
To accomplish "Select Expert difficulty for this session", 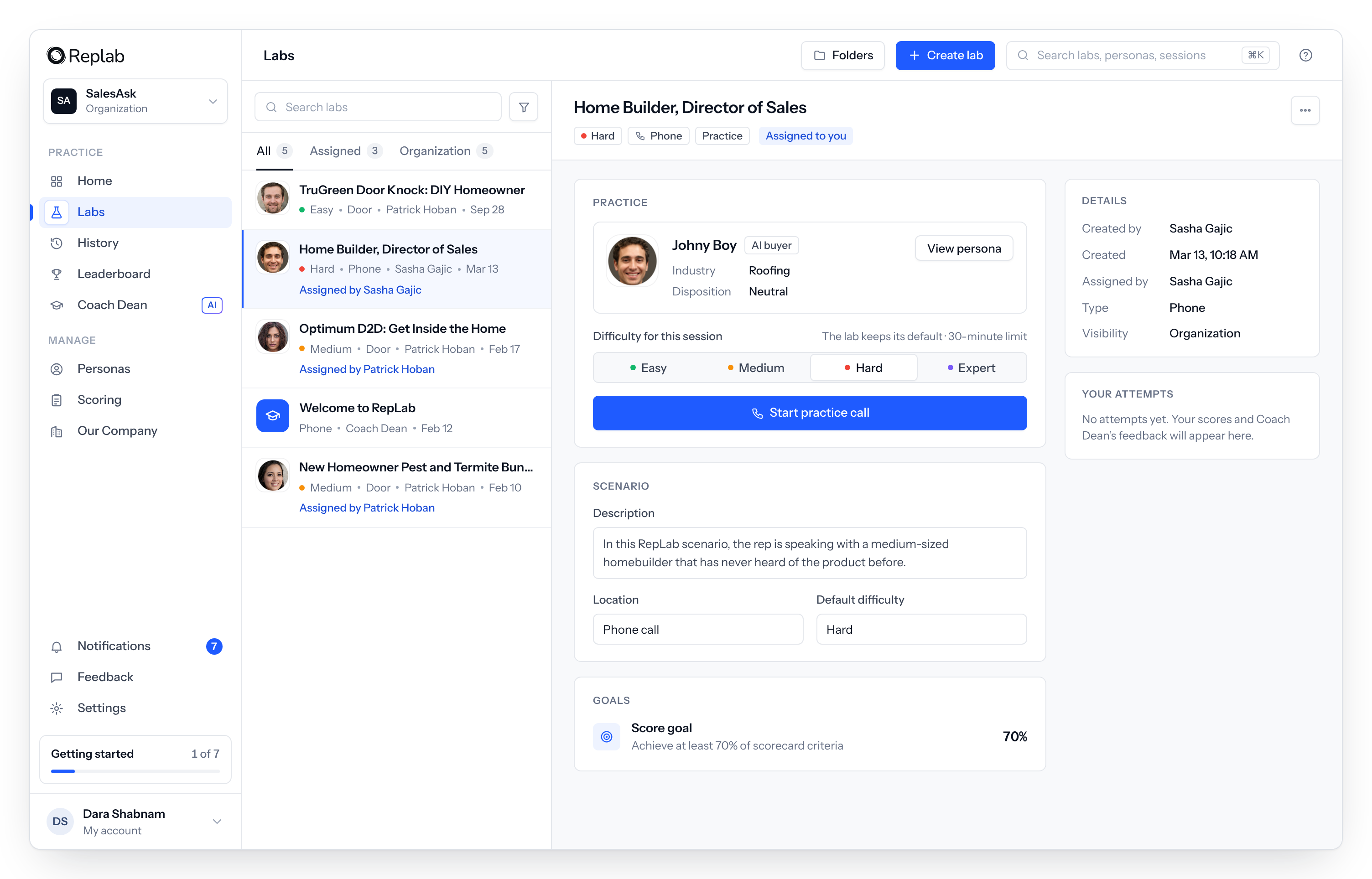I will 971,368.
